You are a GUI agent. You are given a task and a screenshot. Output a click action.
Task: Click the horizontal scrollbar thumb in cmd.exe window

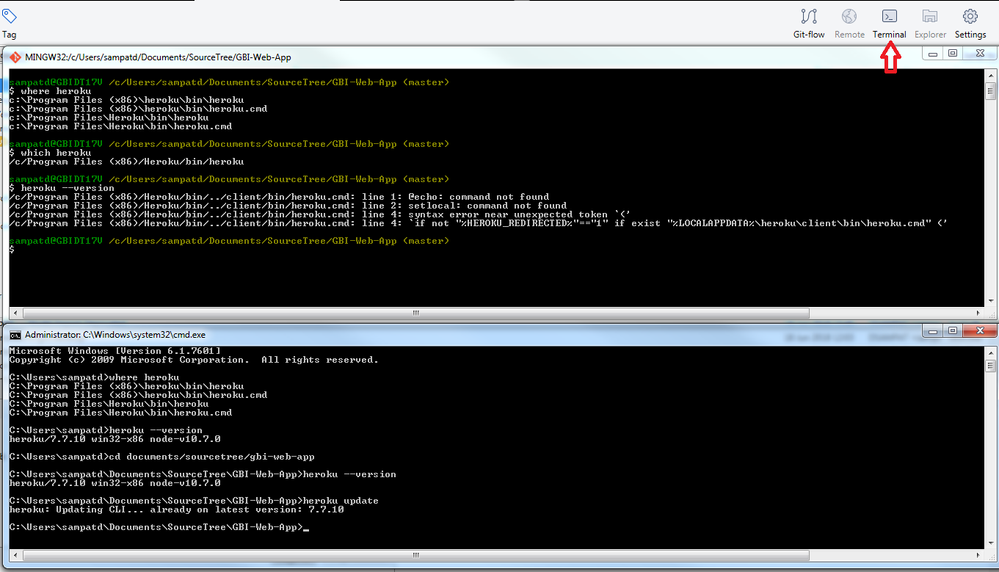point(416,555)
